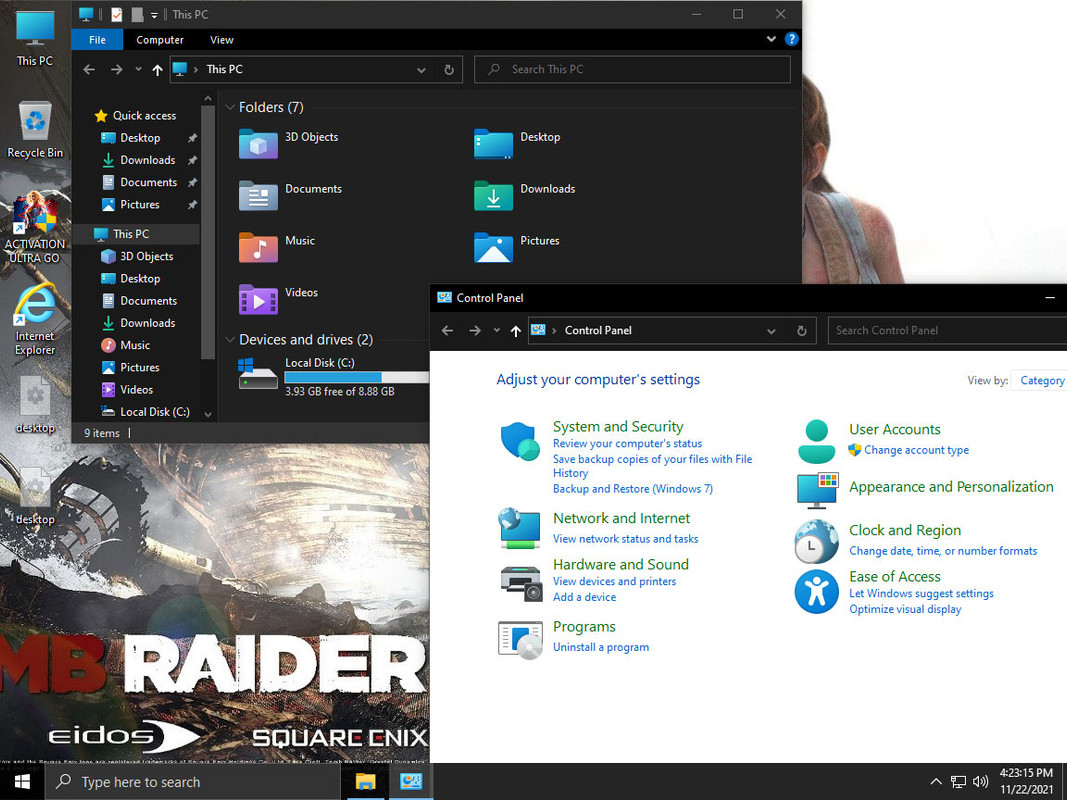Go up one level in This PC explorer
Viewport: 1067px width, 800px height.
(x=157, y=69)
